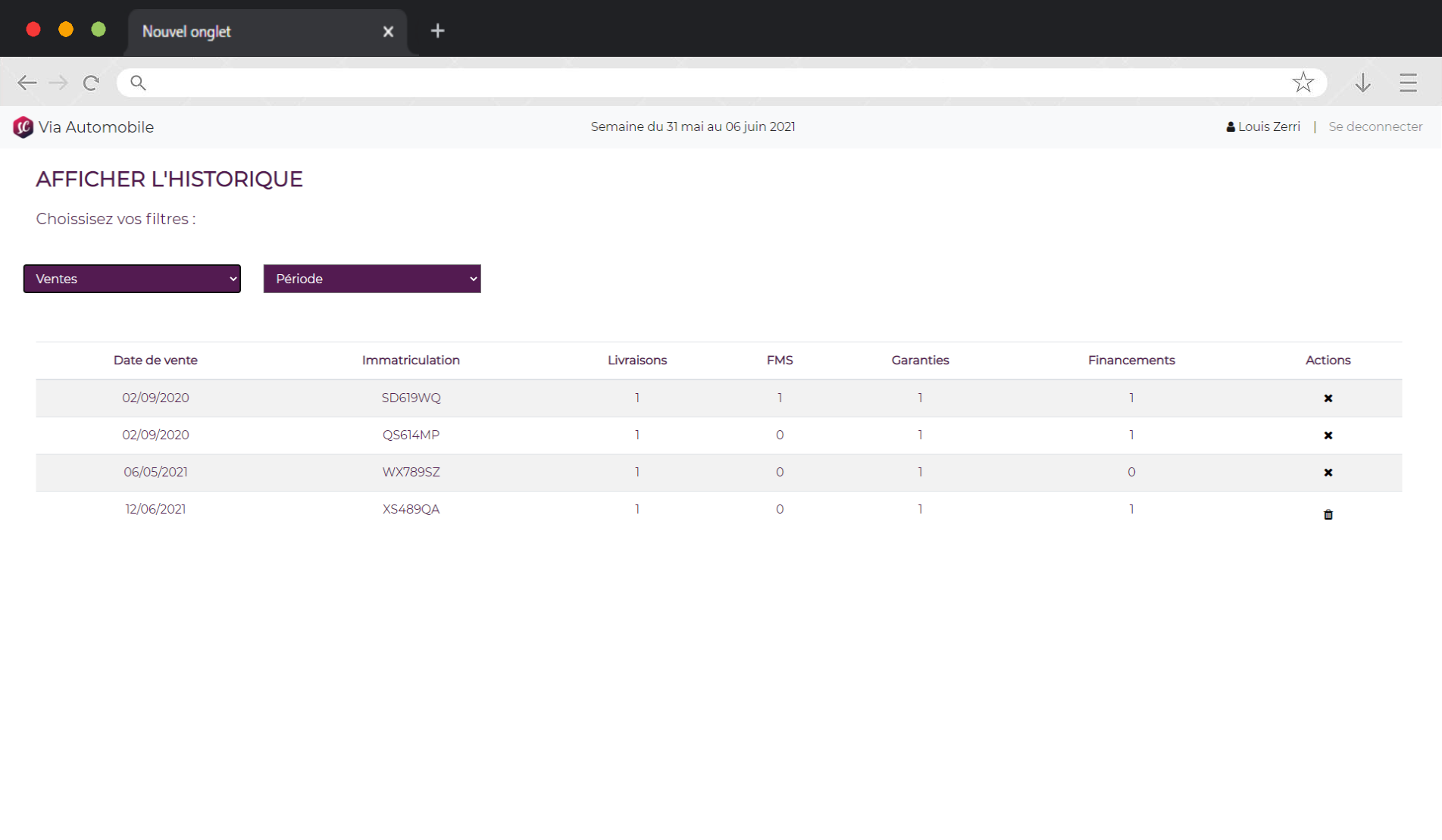
Task: Open the browser downloads arrow icon
Action: [x=1362, y=83]
